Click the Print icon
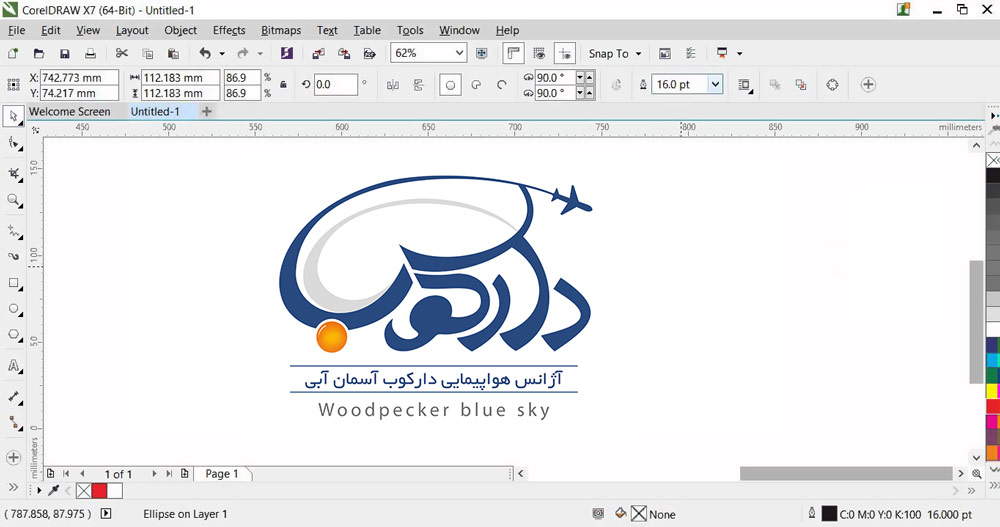The height and width of the screenshot is (527, 1000). coord(91,54)
